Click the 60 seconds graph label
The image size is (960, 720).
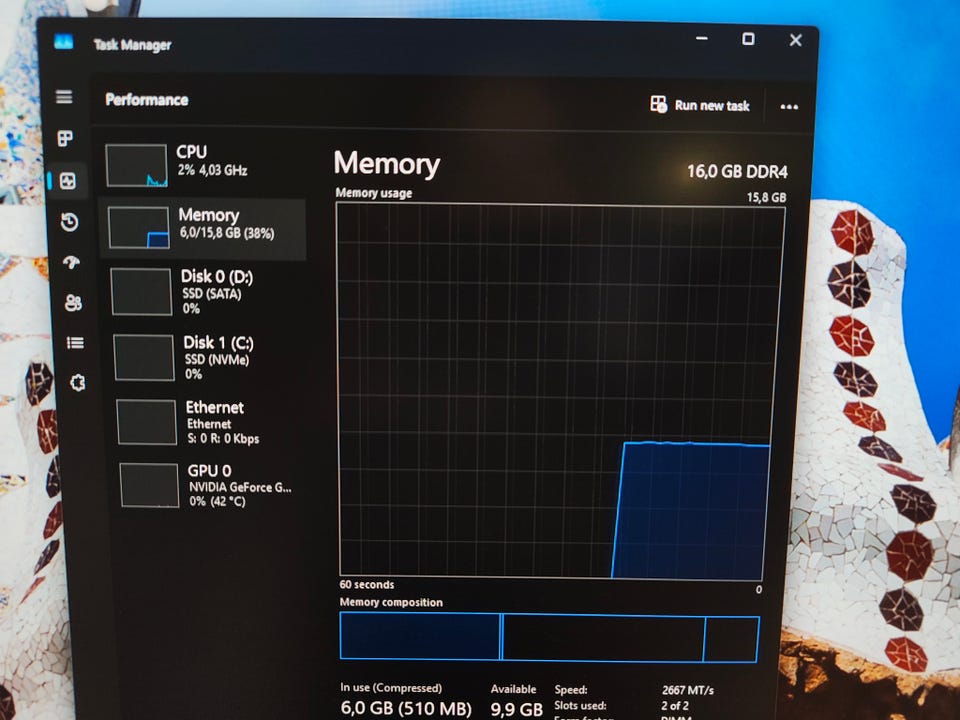coord(367,585)
